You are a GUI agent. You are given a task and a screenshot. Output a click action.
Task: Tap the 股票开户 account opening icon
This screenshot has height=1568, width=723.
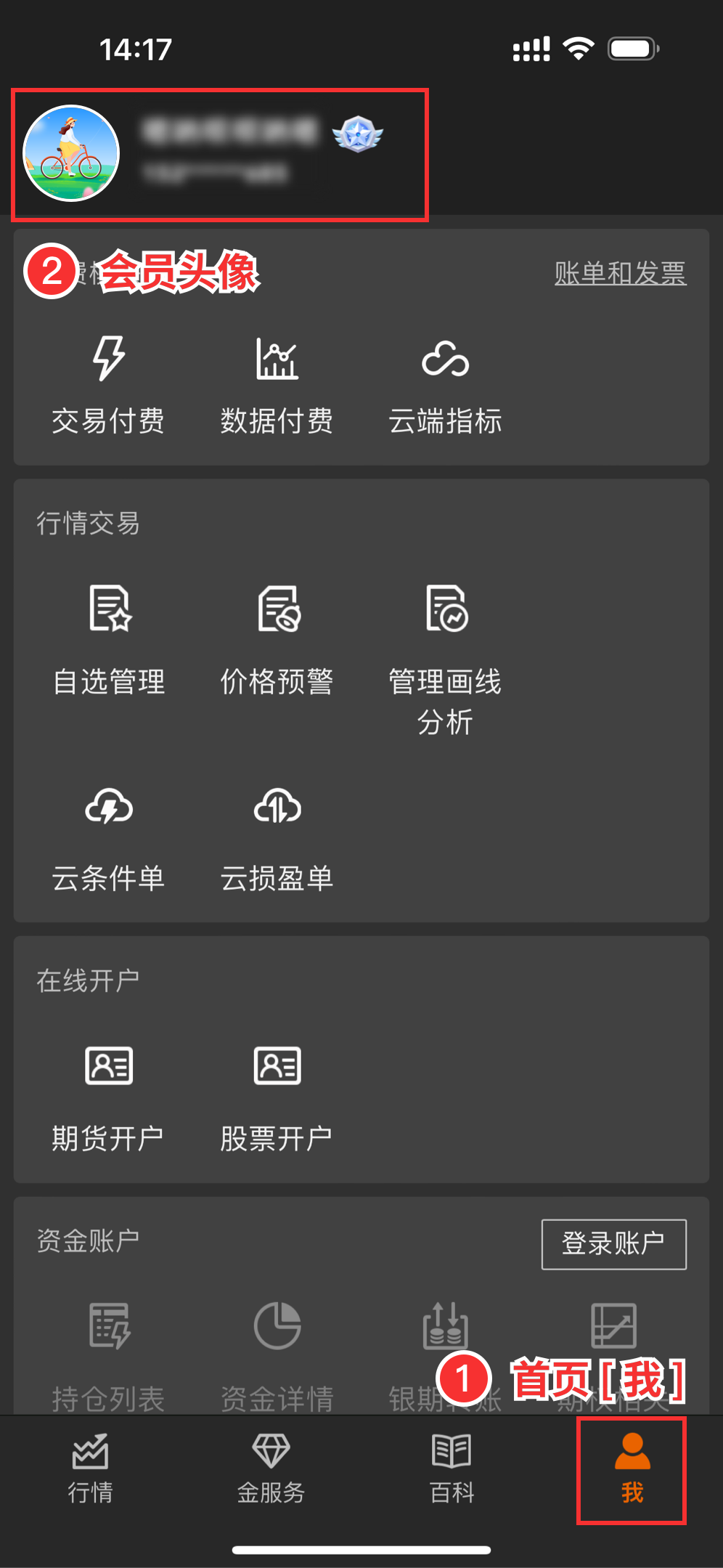click(277, 1065)
